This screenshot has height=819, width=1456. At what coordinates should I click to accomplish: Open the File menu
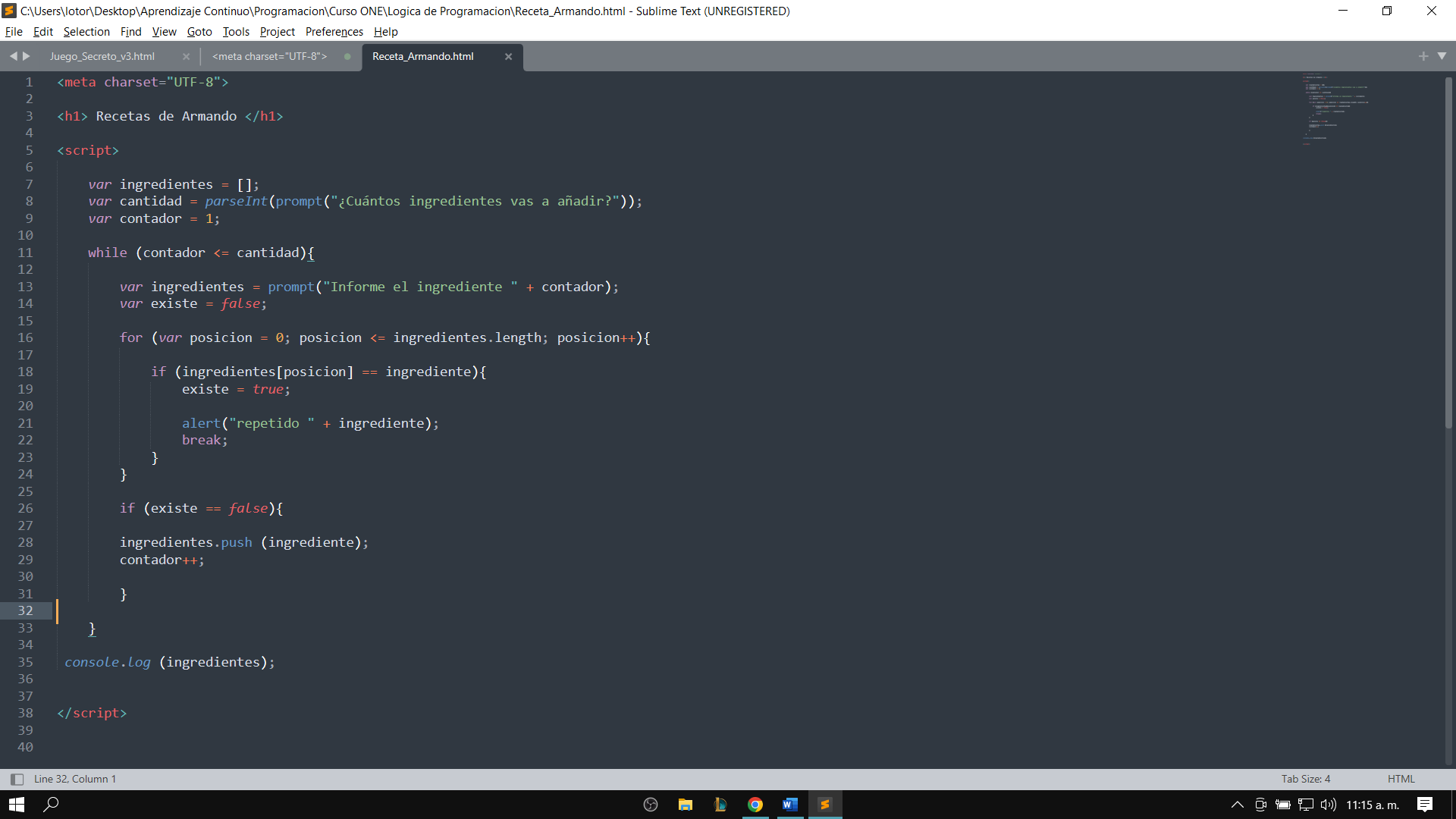(14, 32)
